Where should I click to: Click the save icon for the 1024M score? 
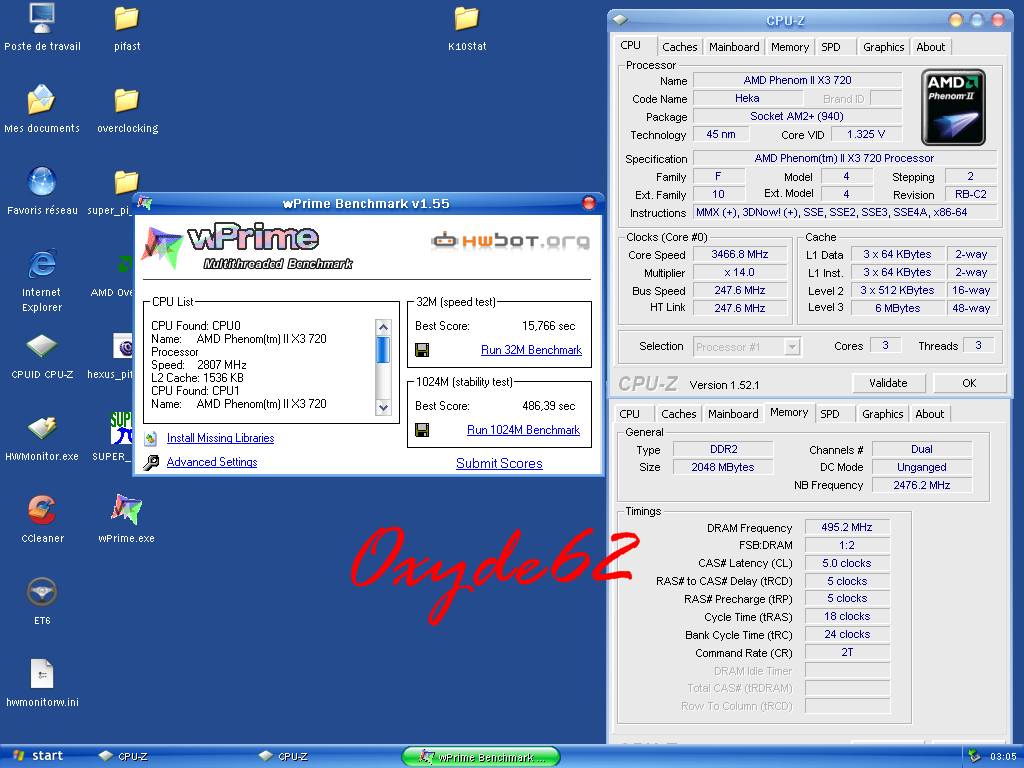[x=422, y=430]
